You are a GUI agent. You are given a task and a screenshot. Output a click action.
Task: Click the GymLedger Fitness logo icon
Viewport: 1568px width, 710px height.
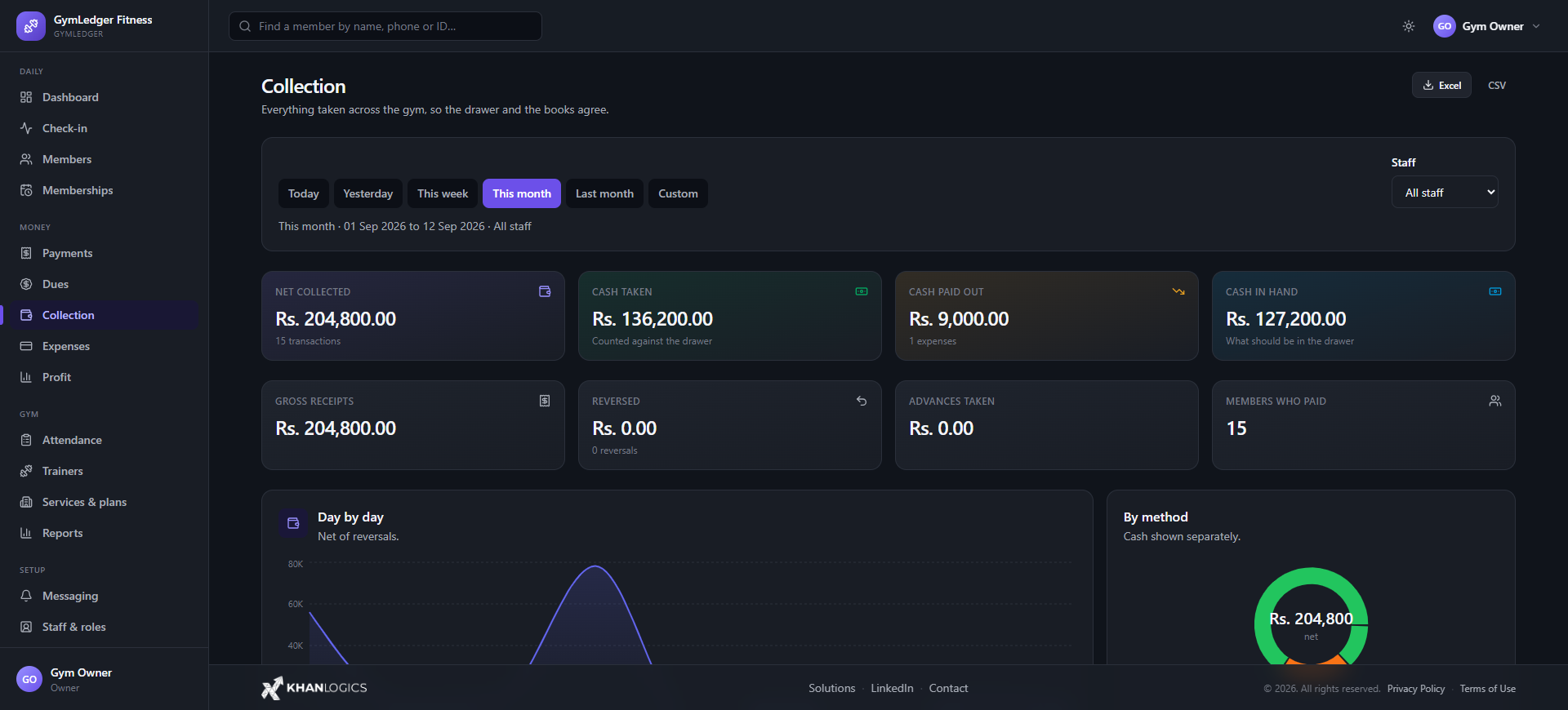pyautogui.click(x=31, y=26)
